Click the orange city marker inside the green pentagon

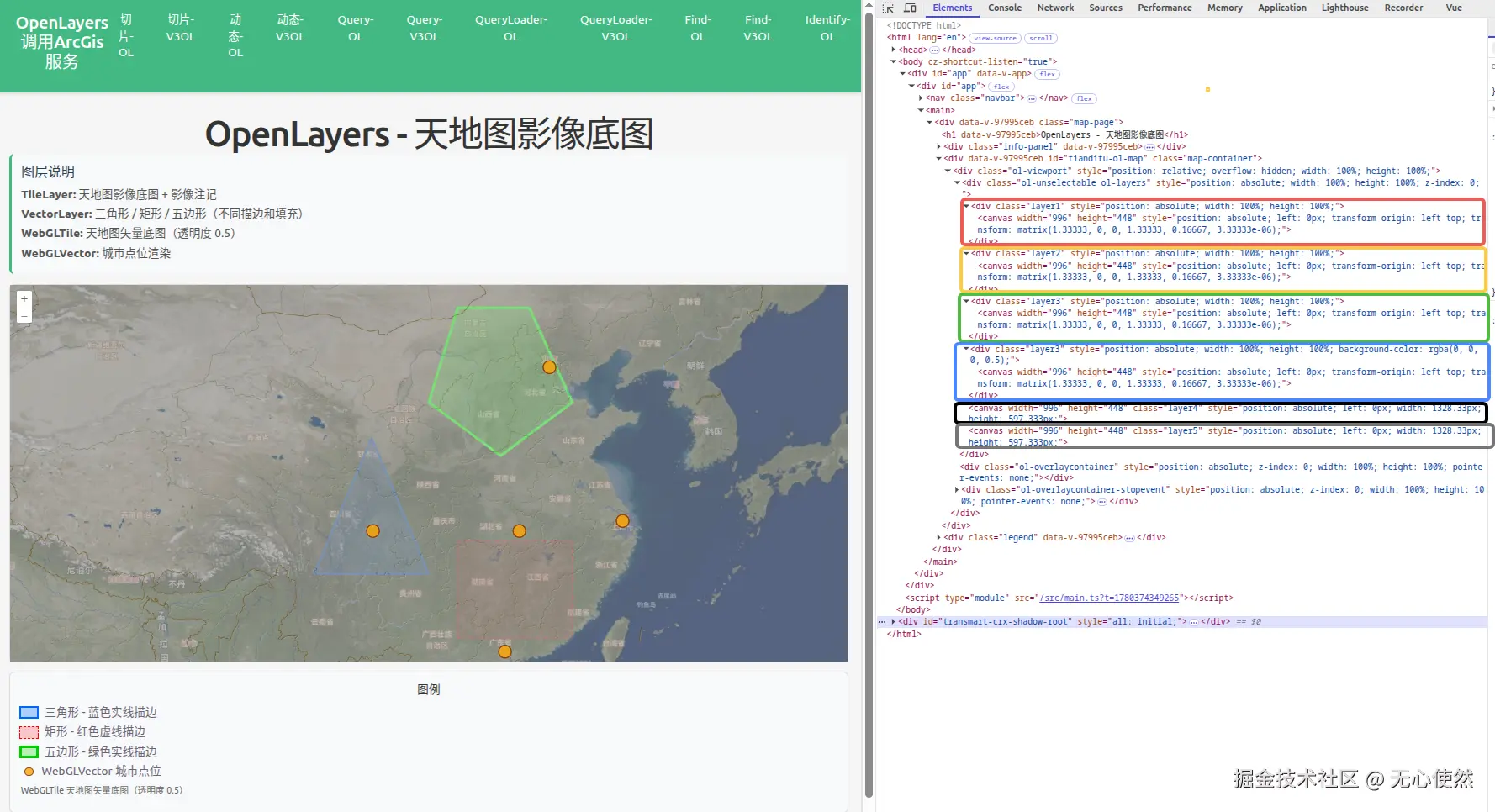click(x=549, y=367)
